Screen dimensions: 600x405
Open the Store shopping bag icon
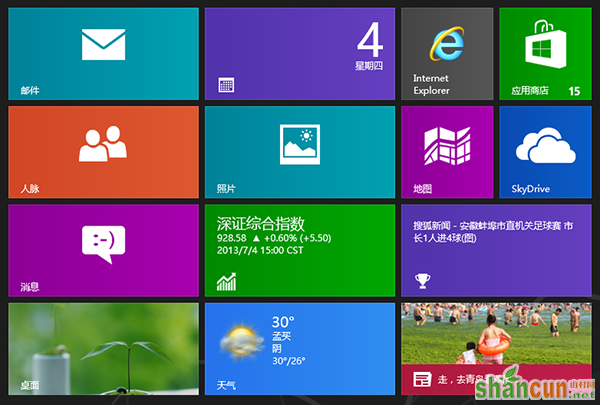pos(546,44)
